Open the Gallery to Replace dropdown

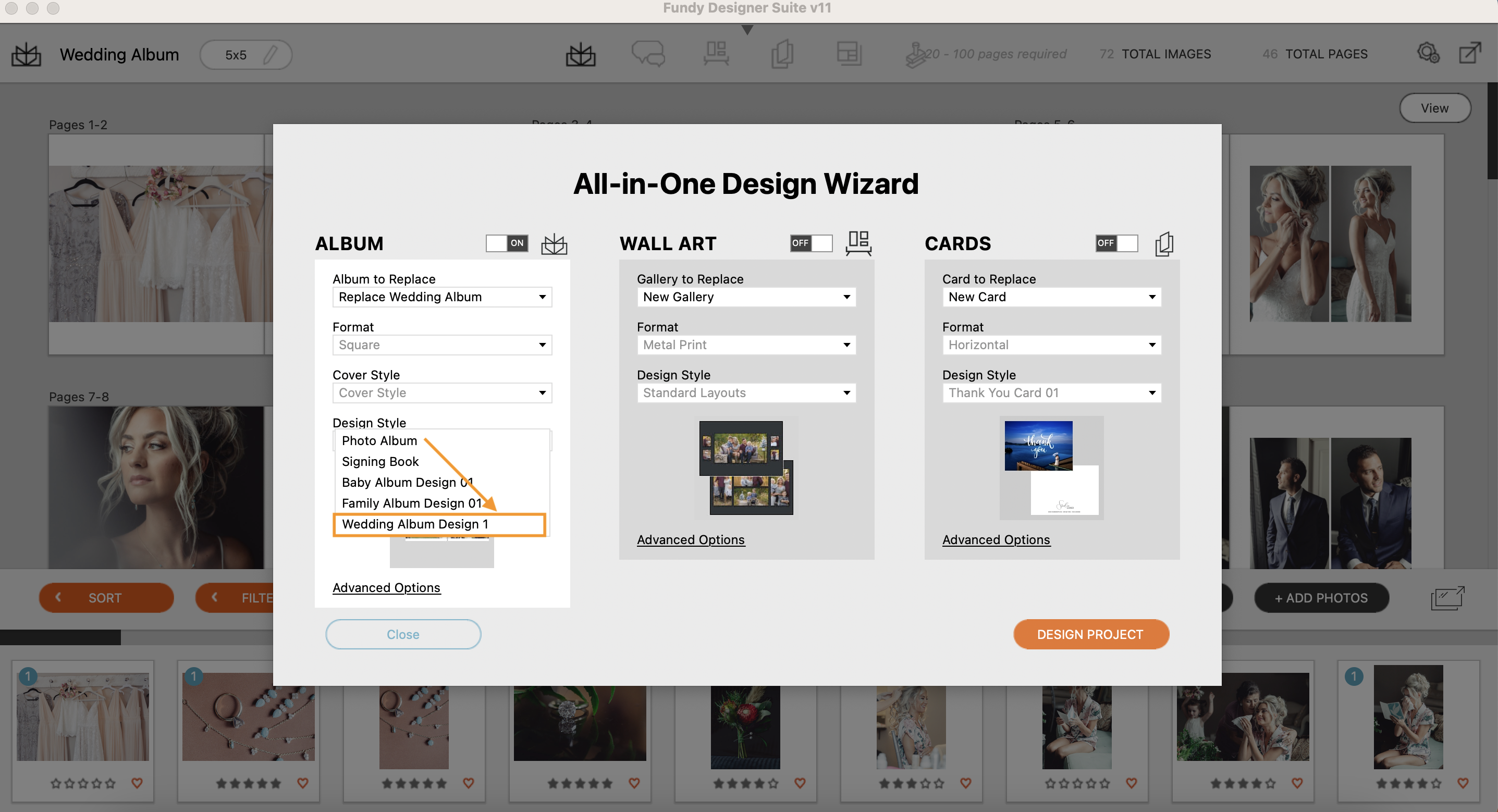pos(747,297)
